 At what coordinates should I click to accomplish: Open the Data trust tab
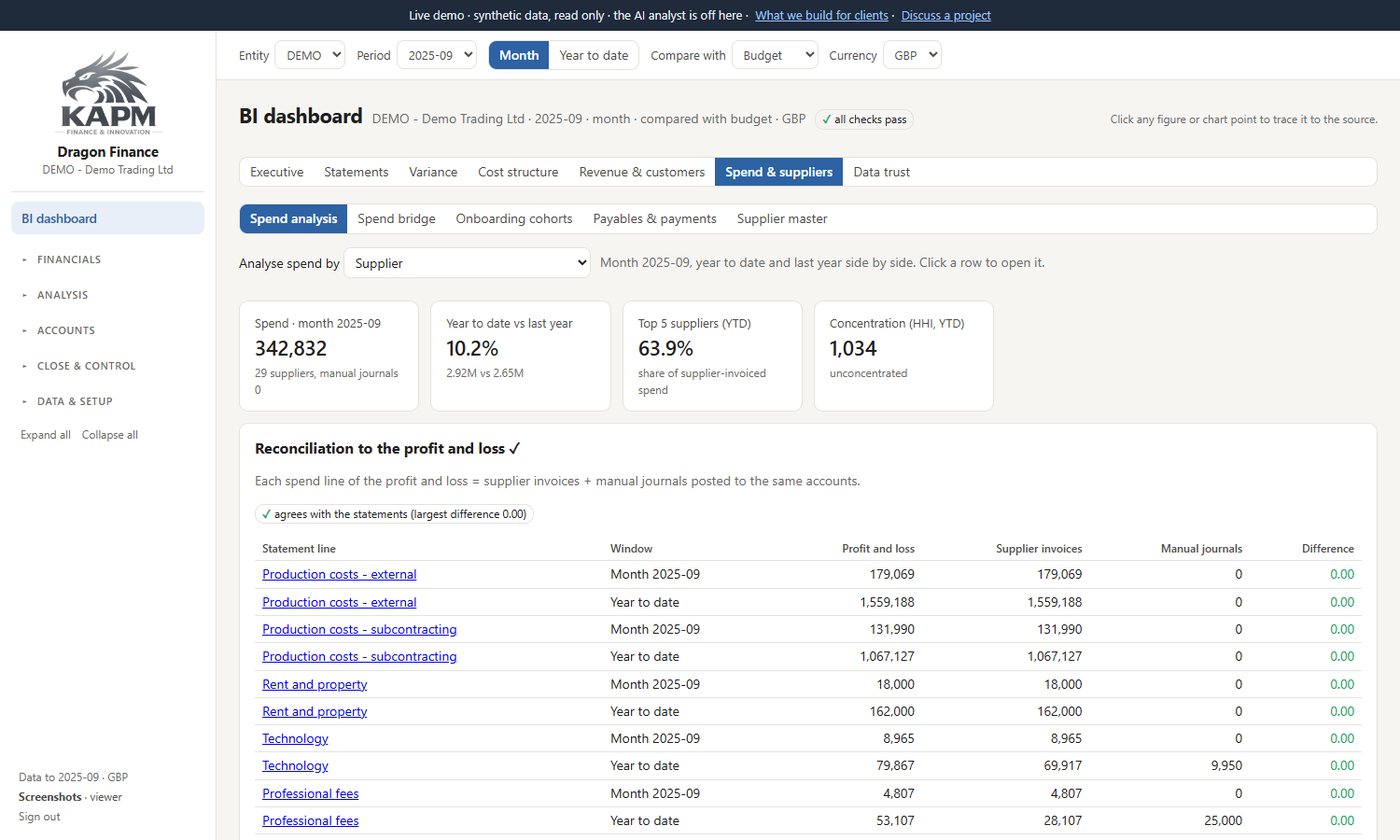882,172
